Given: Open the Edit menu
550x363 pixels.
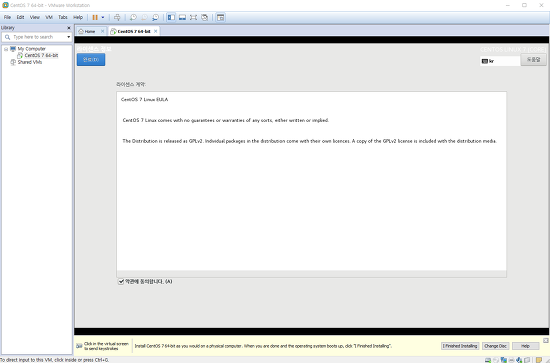Looking at the screenshot, I should click(x=20, y=17).
